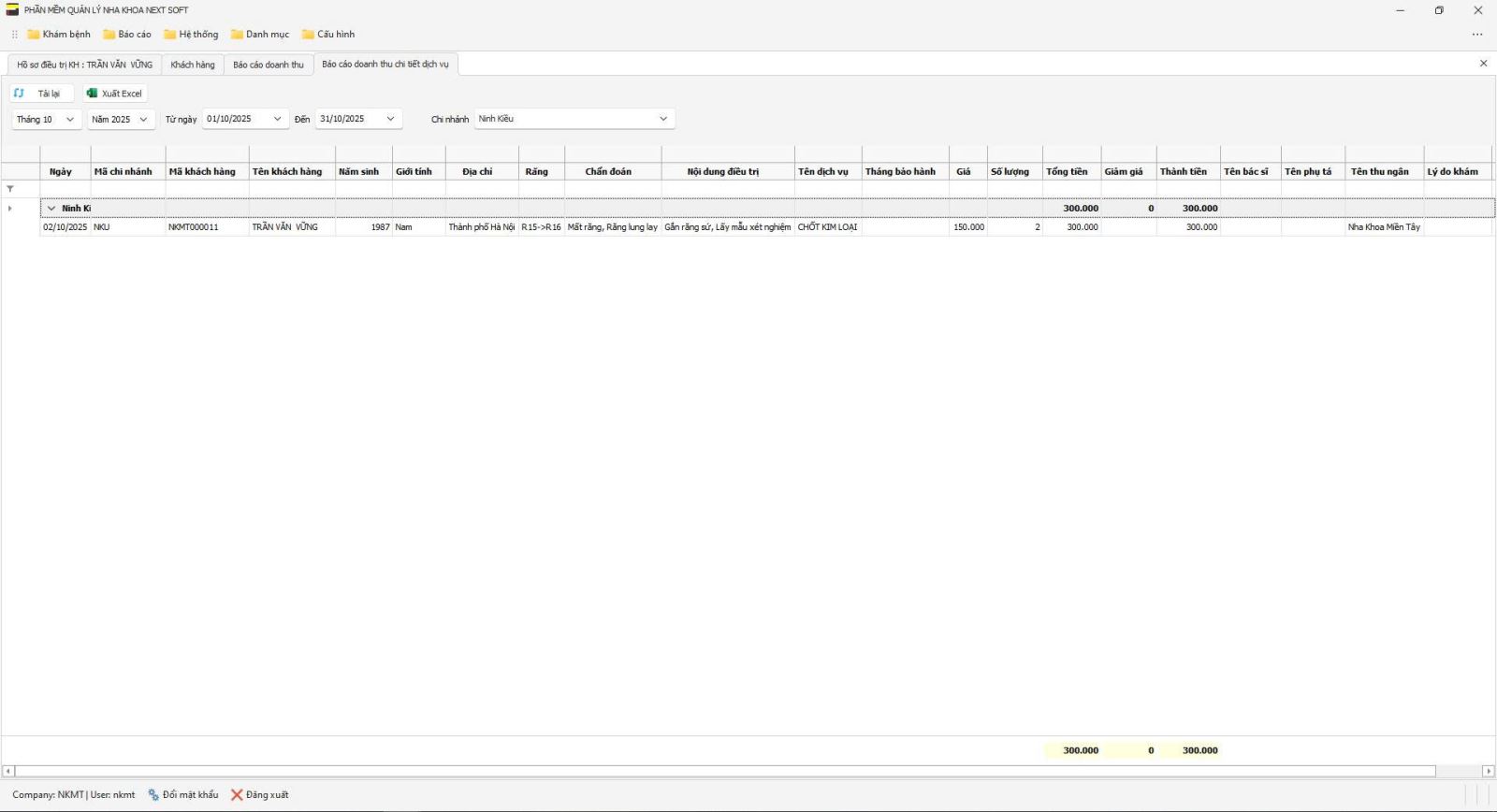Select the TRẦN VĂN VỮNG data row
Image resolution: width=1497 pixels, height=812 pixels.
pos(284,227)
